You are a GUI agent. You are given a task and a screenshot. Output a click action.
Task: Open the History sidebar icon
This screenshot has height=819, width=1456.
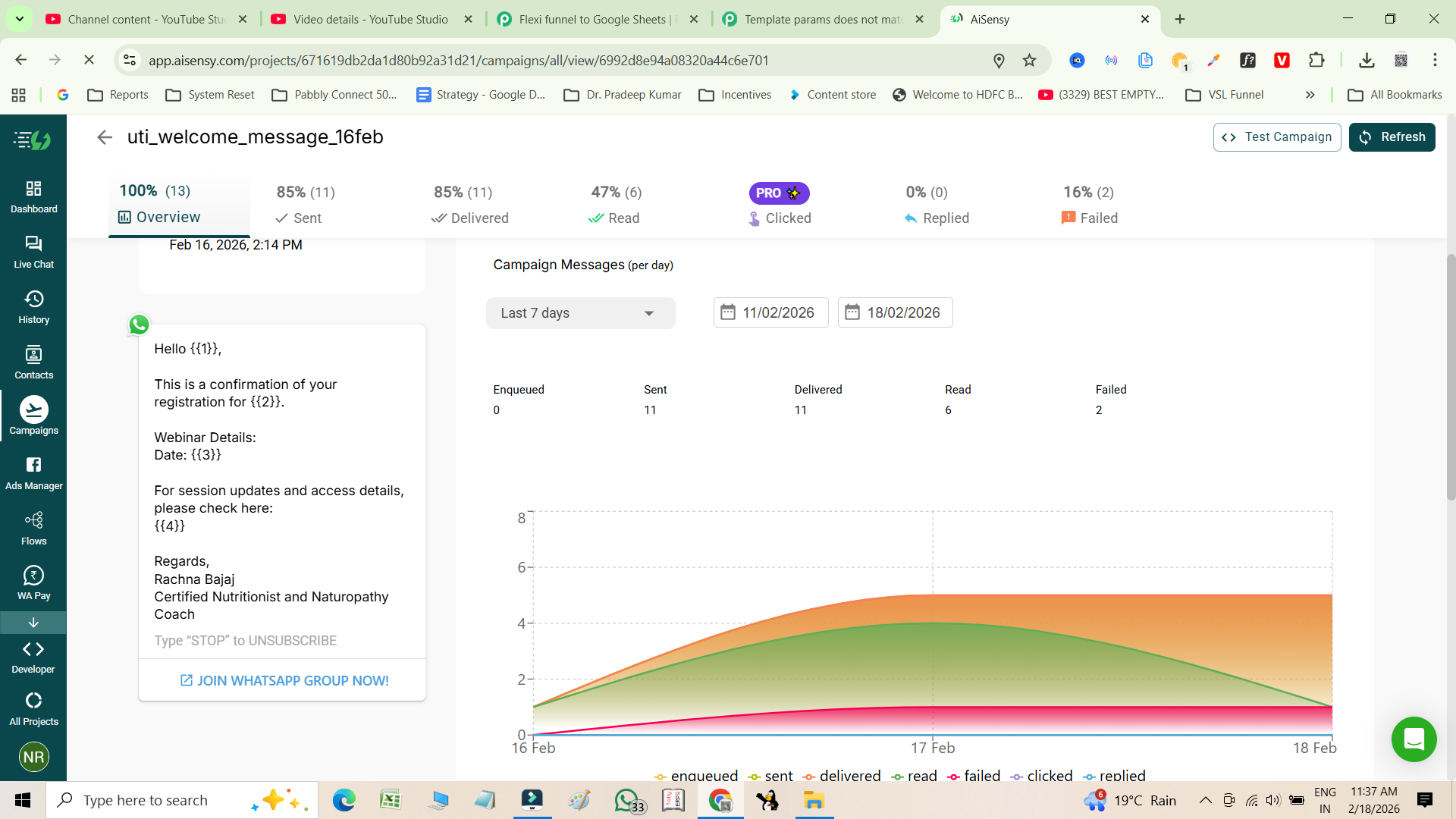(33, 307)
